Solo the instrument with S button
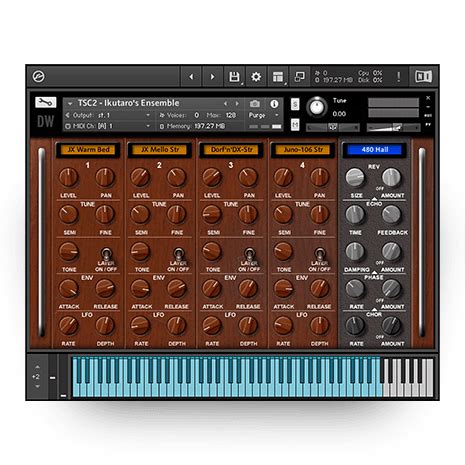Image resolution: width=465 pixels, height=465 pixels. click(x=295, y=104)
